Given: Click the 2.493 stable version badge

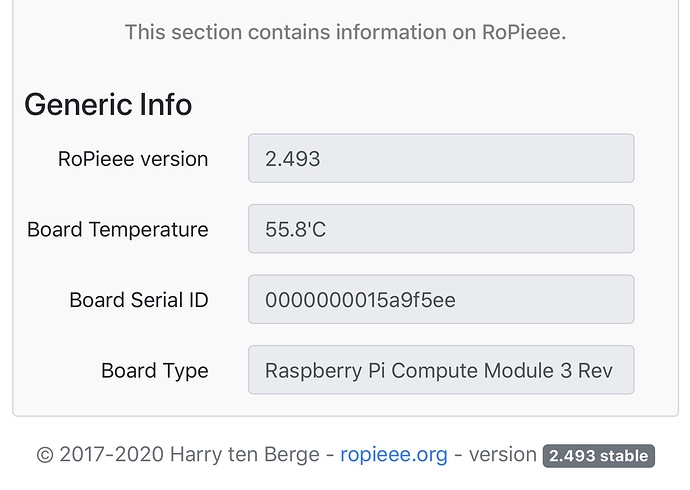Looking at the screenshot, I should click(x=598, y=456).
